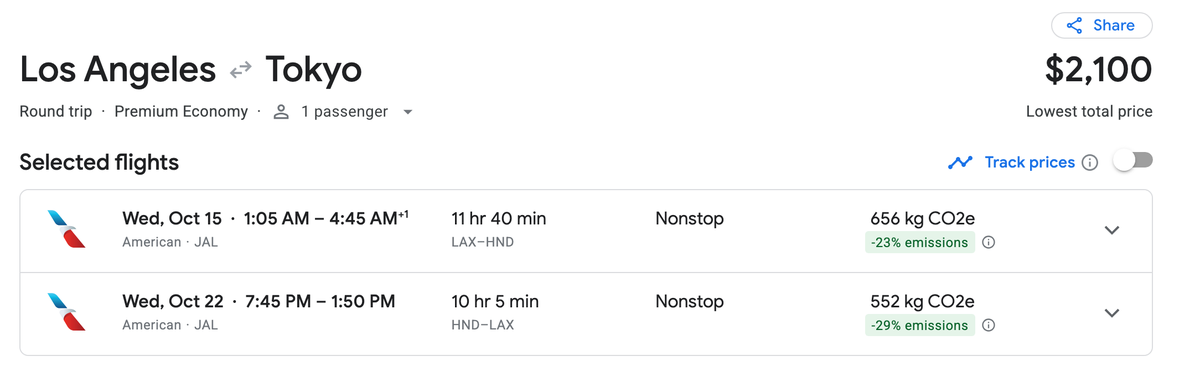The height and width of the screenshot is (377, 1200).
Task: Open the Track prices link
Action: click(x=1029, y=162)
